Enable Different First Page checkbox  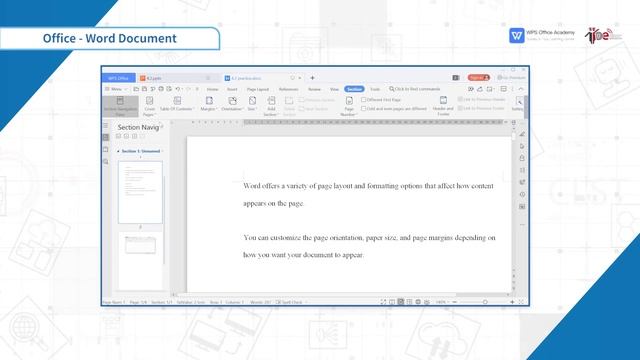364,100
